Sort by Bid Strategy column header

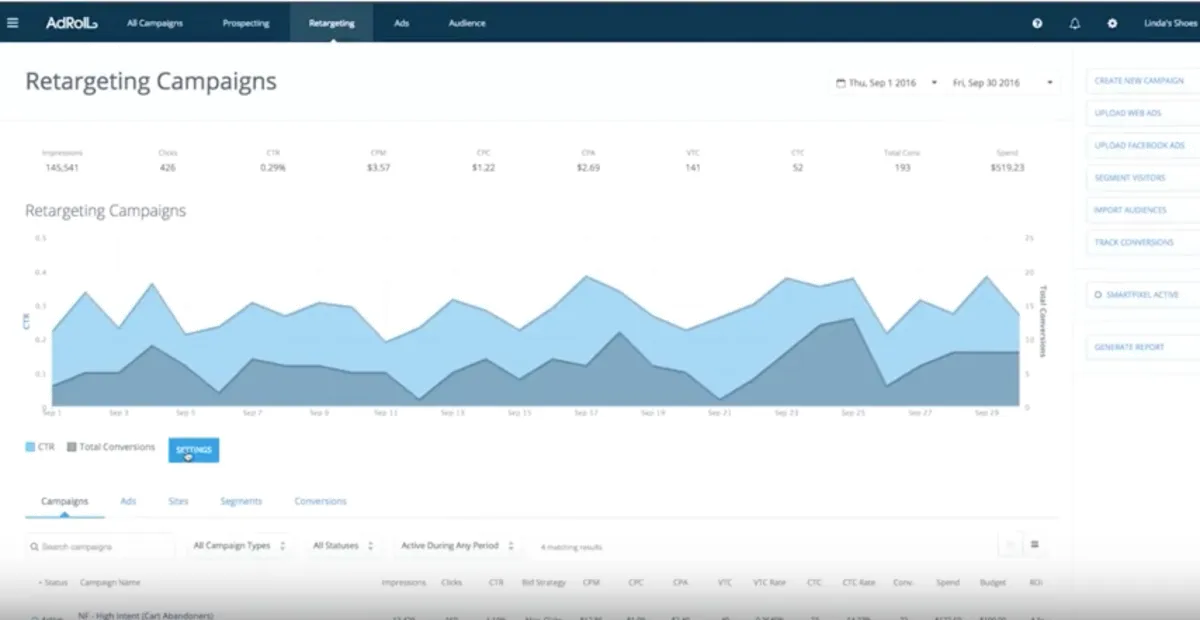(544, 582)
